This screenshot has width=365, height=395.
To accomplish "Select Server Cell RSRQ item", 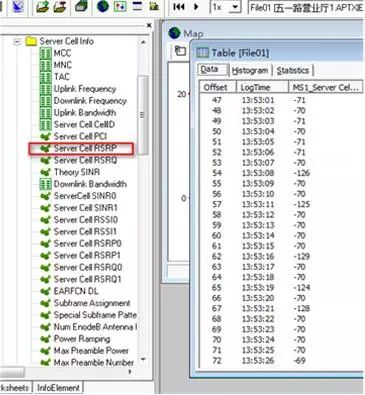I will [86, 160].
